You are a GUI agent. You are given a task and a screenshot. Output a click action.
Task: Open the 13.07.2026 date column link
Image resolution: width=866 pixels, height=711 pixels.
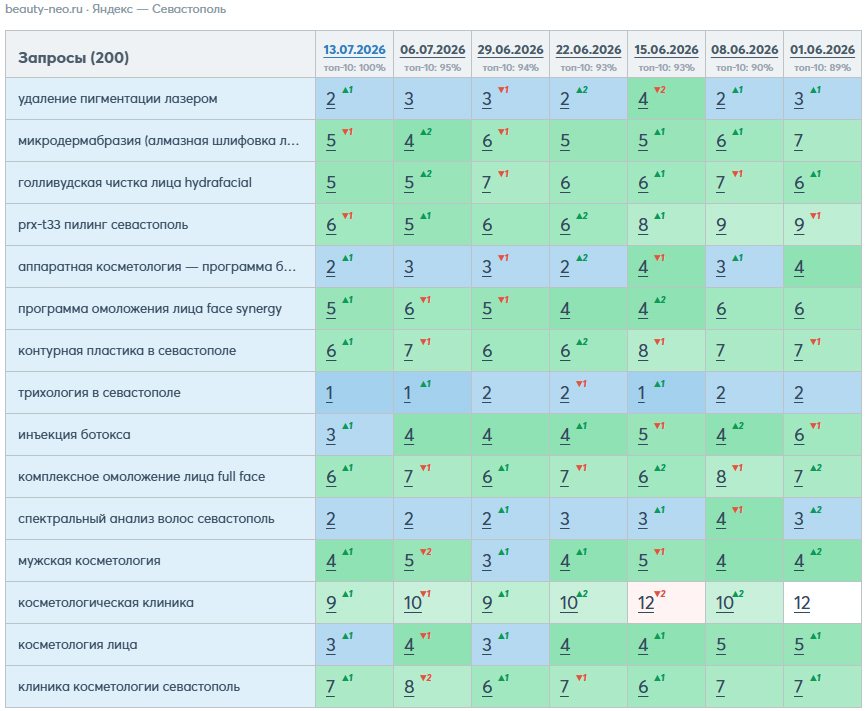(x=354, y=50)
